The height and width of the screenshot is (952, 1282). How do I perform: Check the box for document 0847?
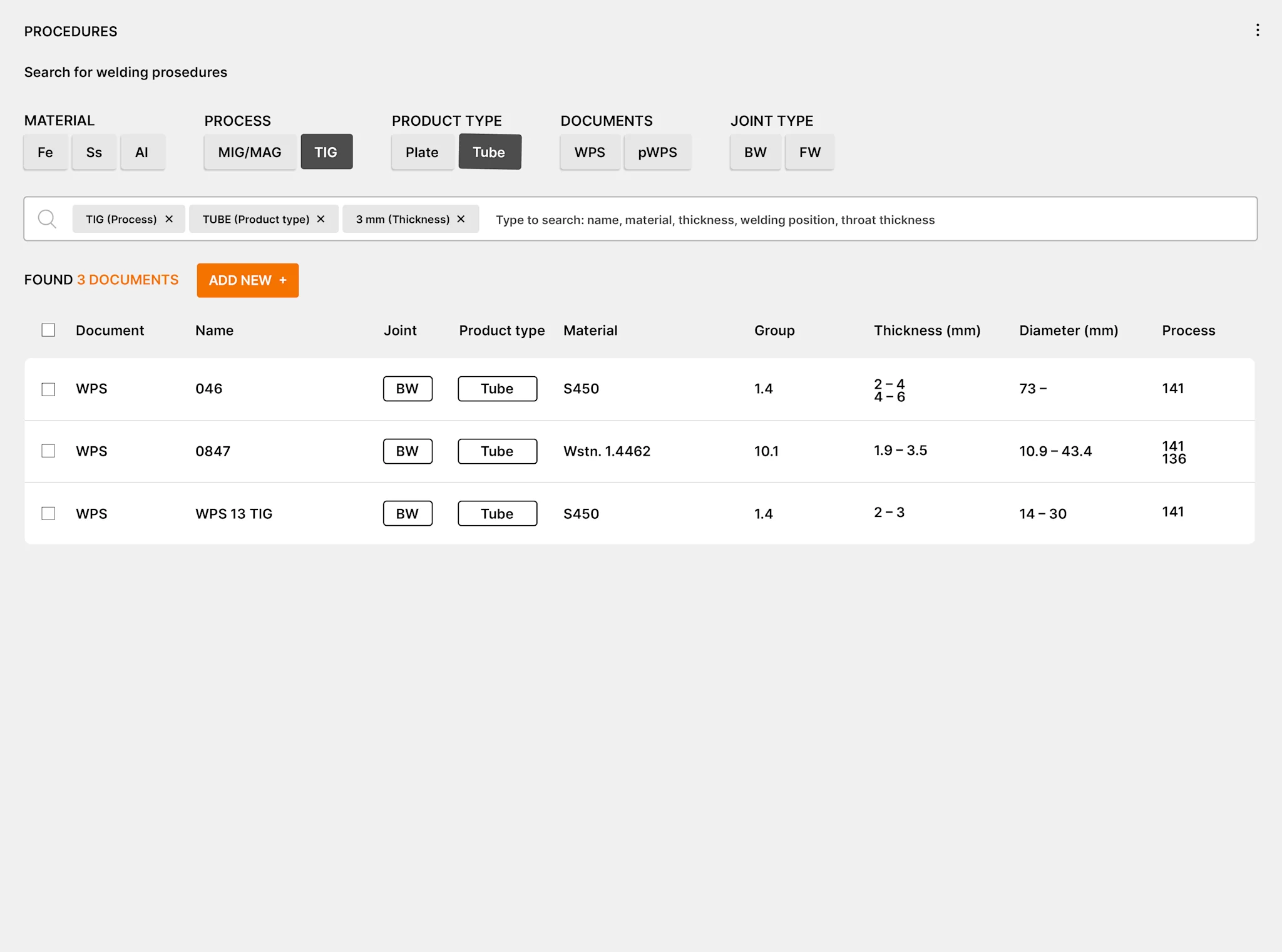pyautogui.click(x=48, y=451)
